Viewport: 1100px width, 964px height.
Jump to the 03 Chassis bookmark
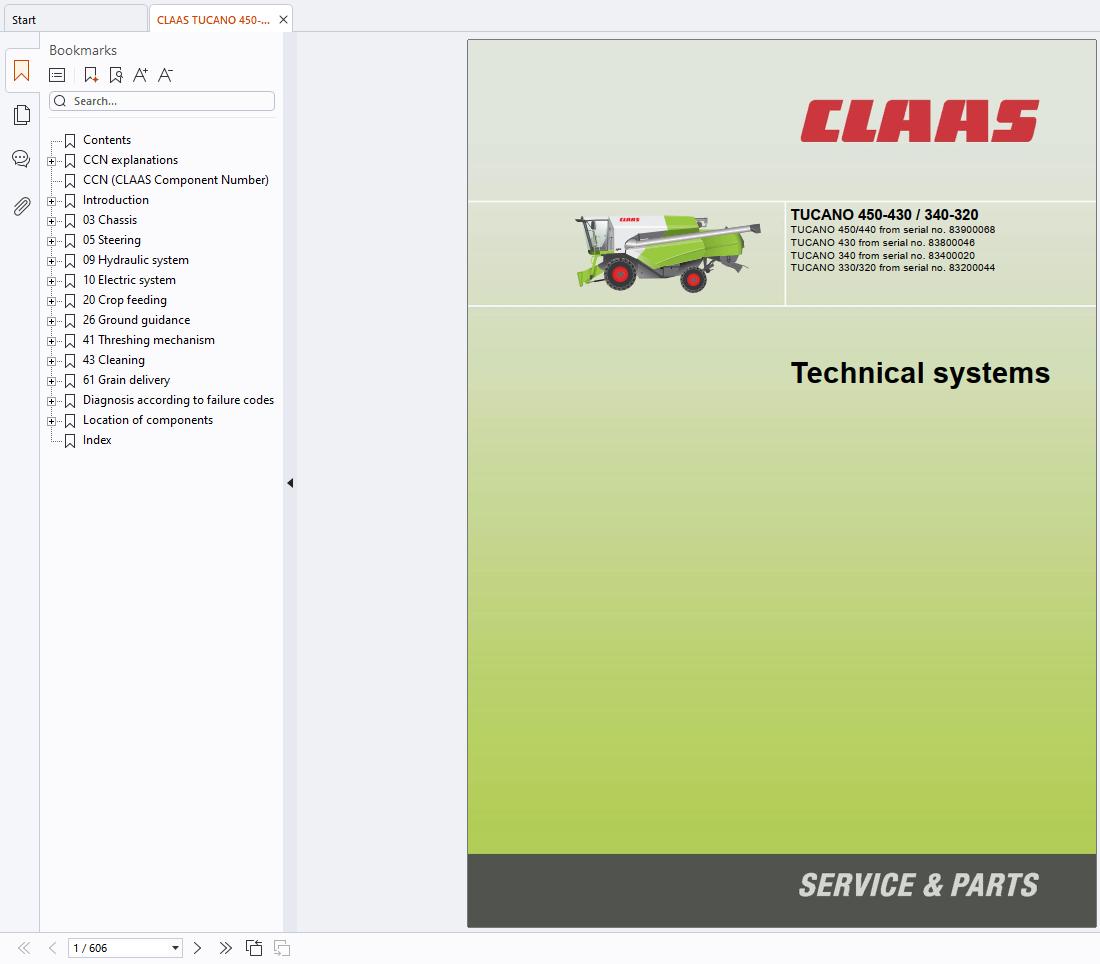(110, 220)
